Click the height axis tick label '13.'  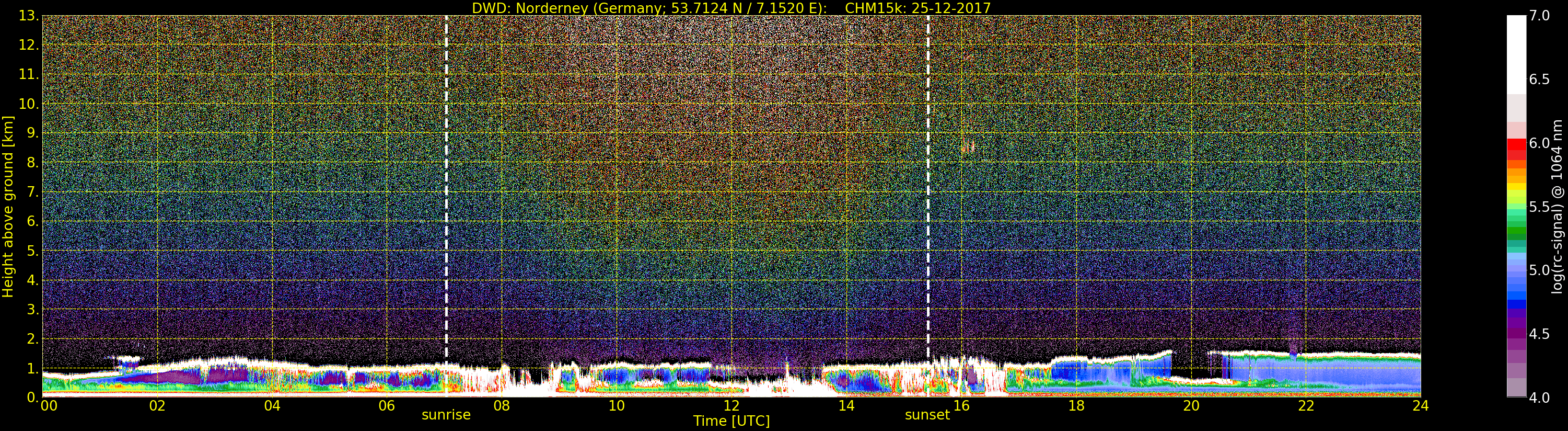tap(29, 16)
